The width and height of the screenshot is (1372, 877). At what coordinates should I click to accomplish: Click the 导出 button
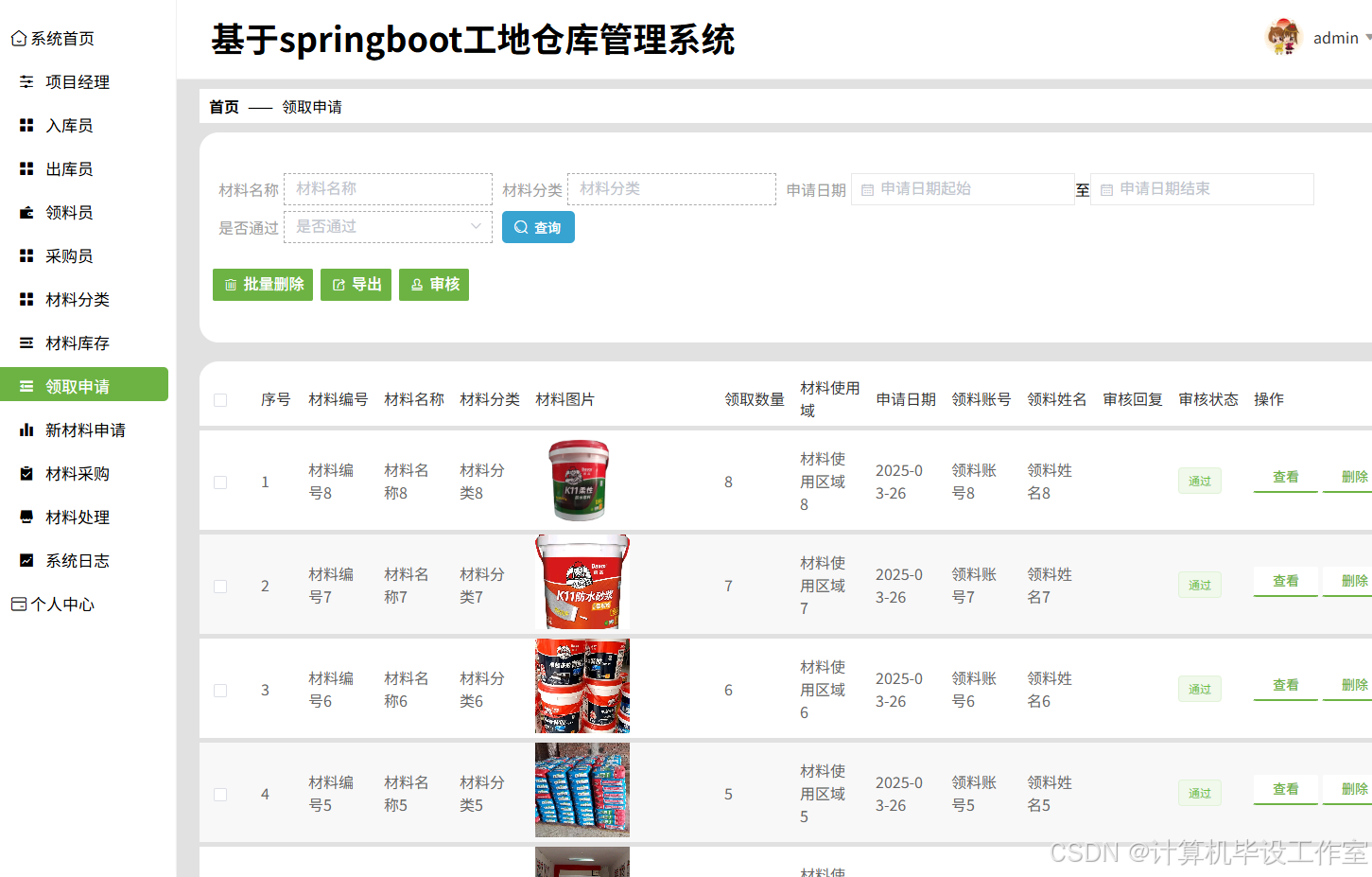click(x=356, y=285)
